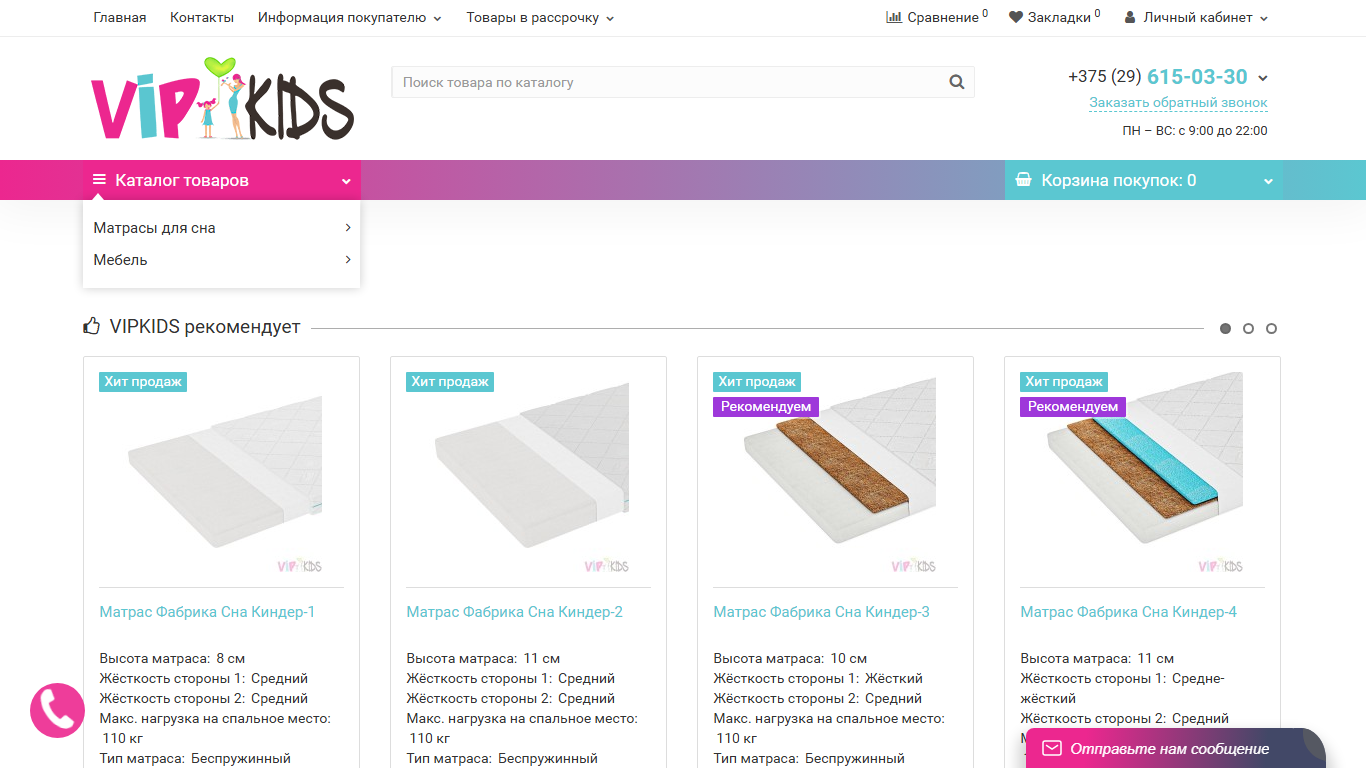Expand phone numbers dropdown arrow
Image resolution: width=1366 pixels, height=768 pixels.
pos(1263,78)
